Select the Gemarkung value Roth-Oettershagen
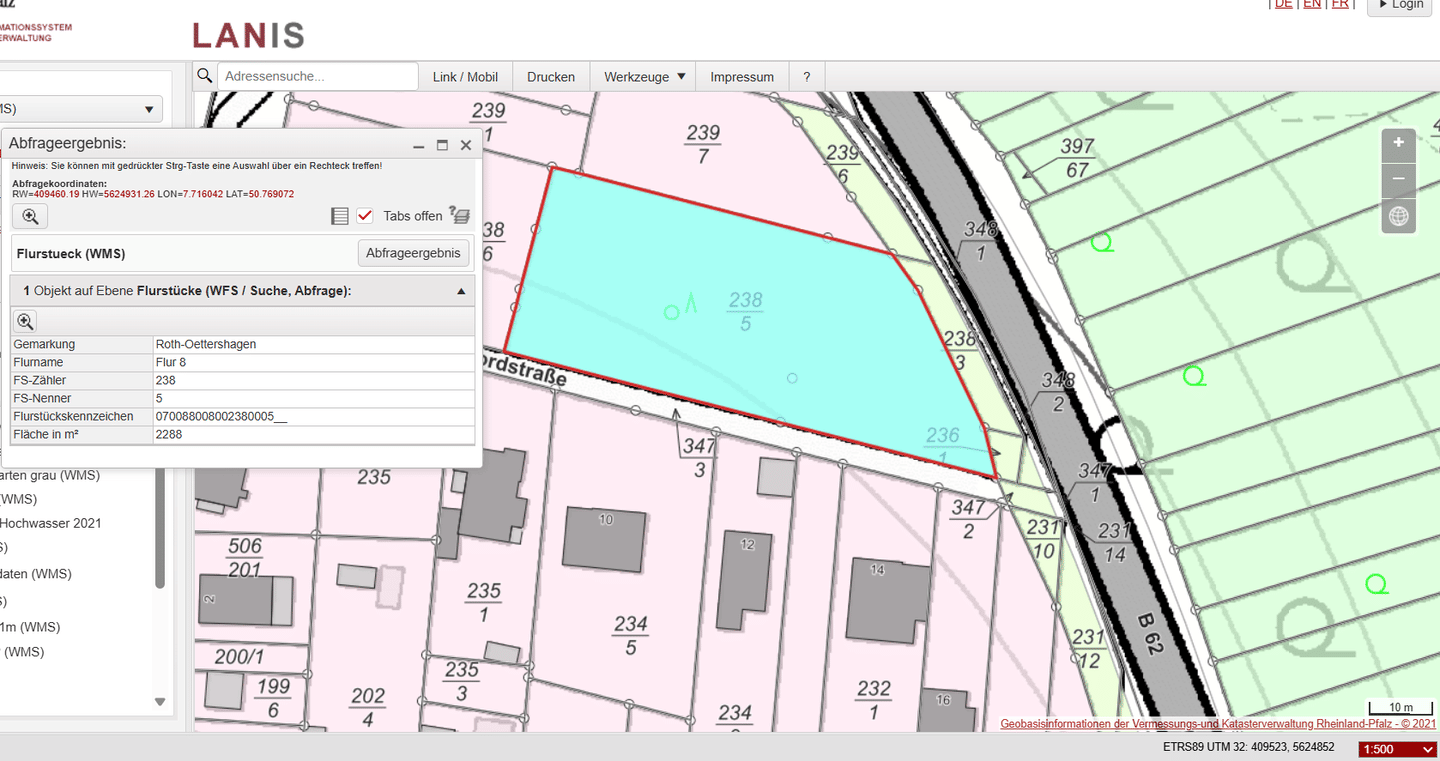This screenshot has height=761, width=1440. (x=206, y=344)
